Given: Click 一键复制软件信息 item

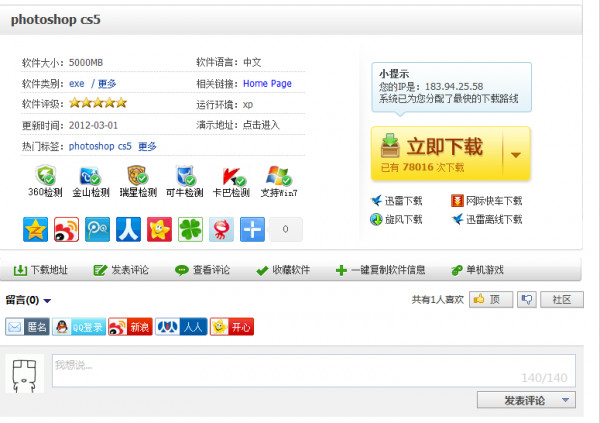Looking at the screenshot, I should click(x=380, y=270).
